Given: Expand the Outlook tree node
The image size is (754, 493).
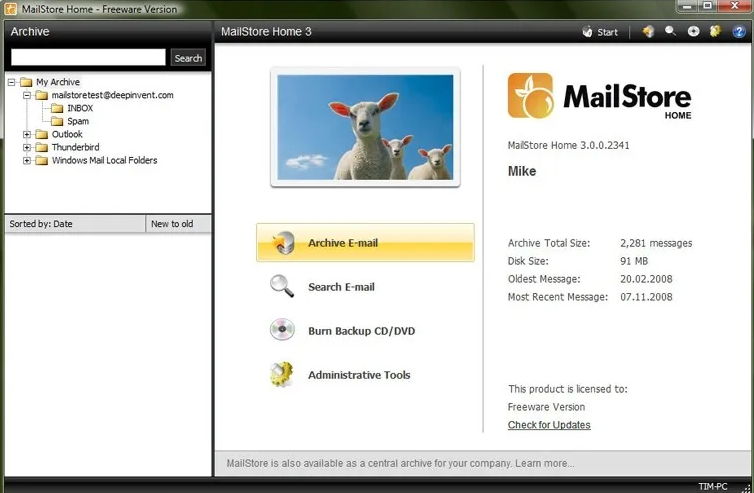Looking at the screenshot, I should point(27,134).
